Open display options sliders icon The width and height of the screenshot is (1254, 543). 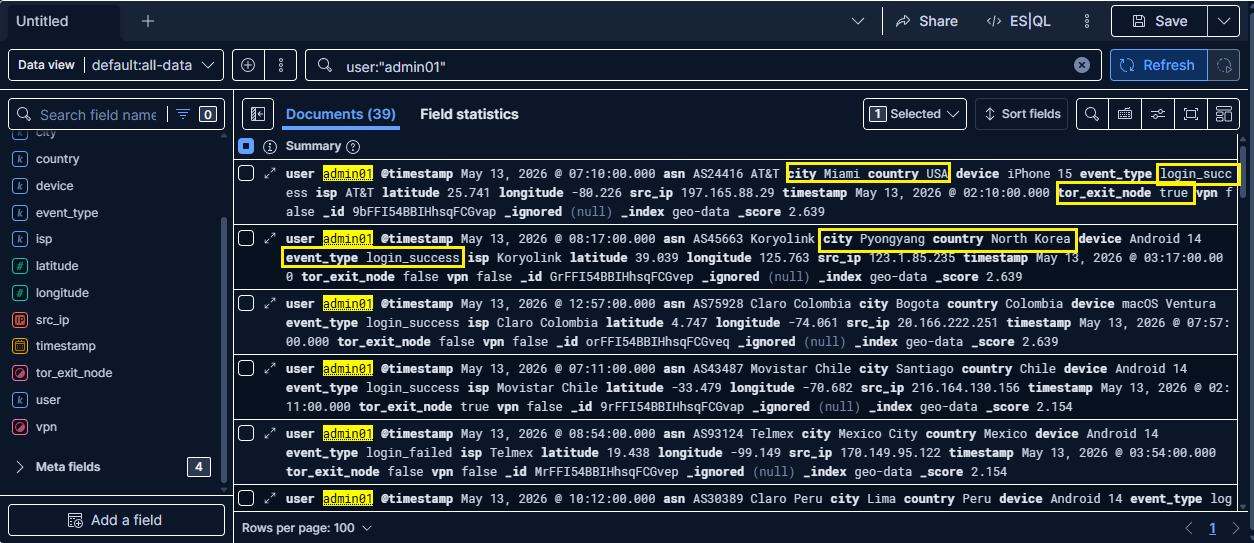pos(1158,114)
